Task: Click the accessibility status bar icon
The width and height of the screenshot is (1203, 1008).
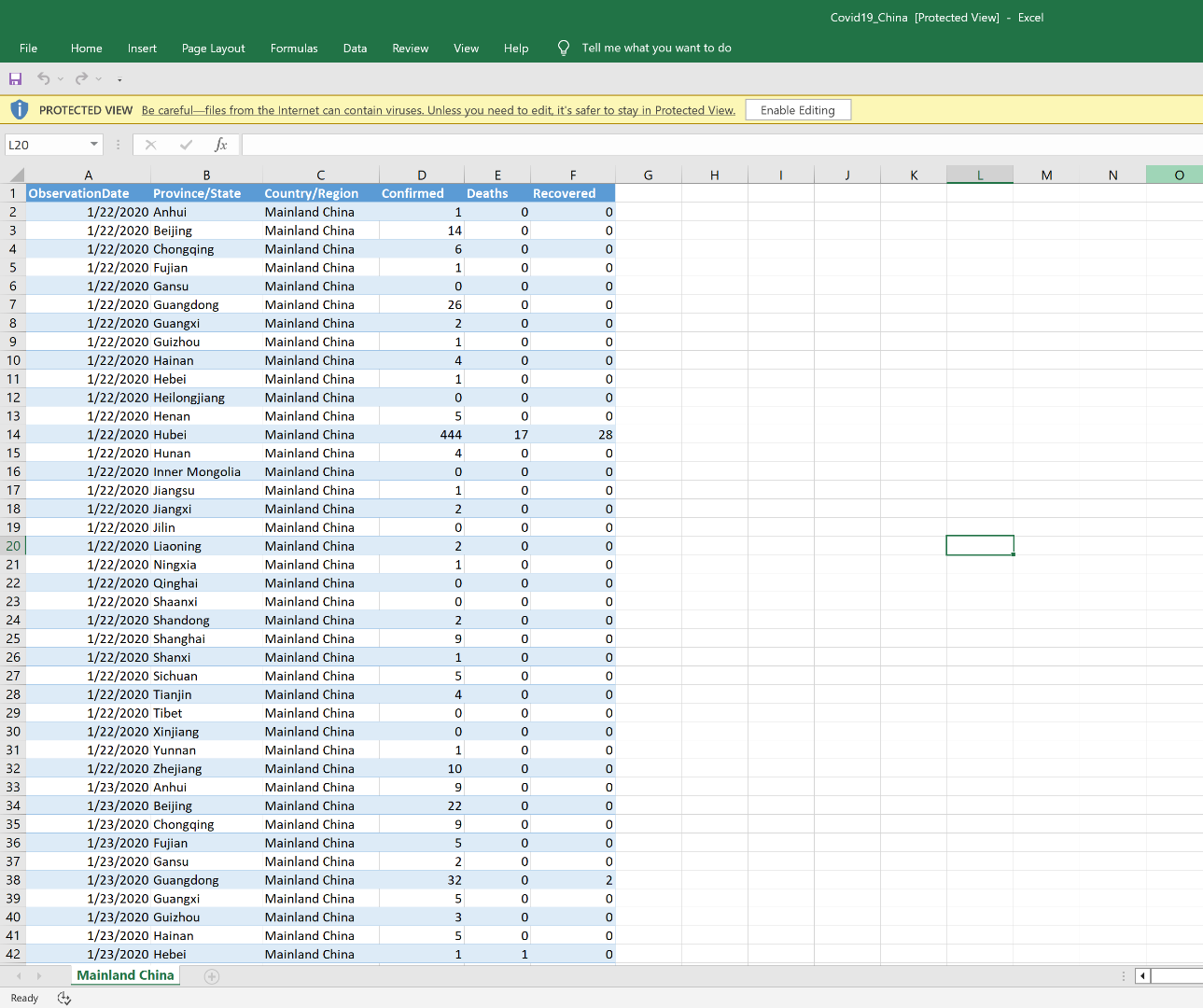Action: (64, 998)
